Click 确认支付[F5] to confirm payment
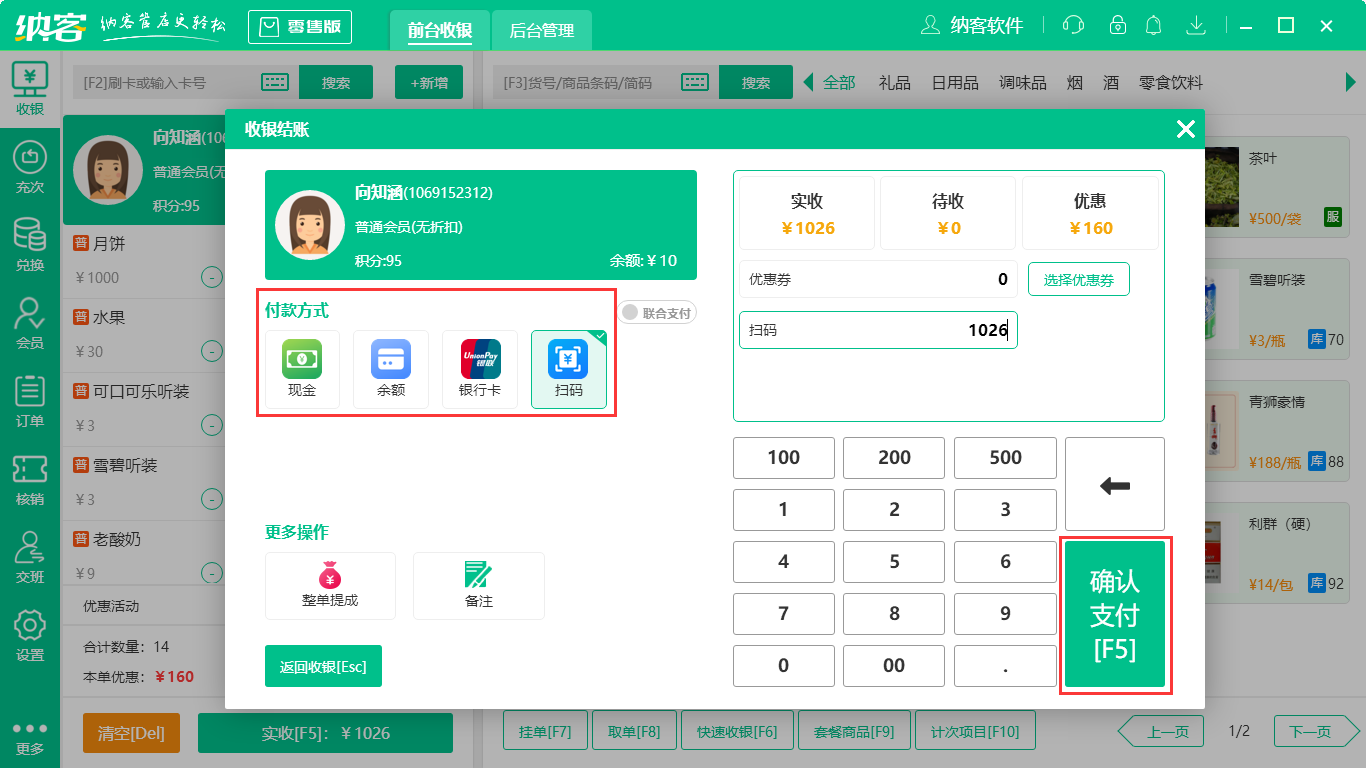Image resolution: width=1366 pixels, height=768 pixels. point(1114,615)
